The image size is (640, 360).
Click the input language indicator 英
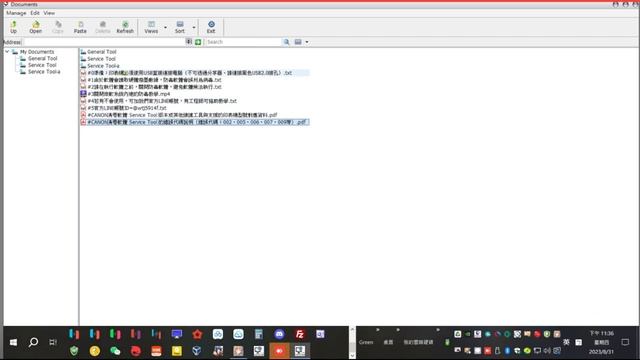566,342
